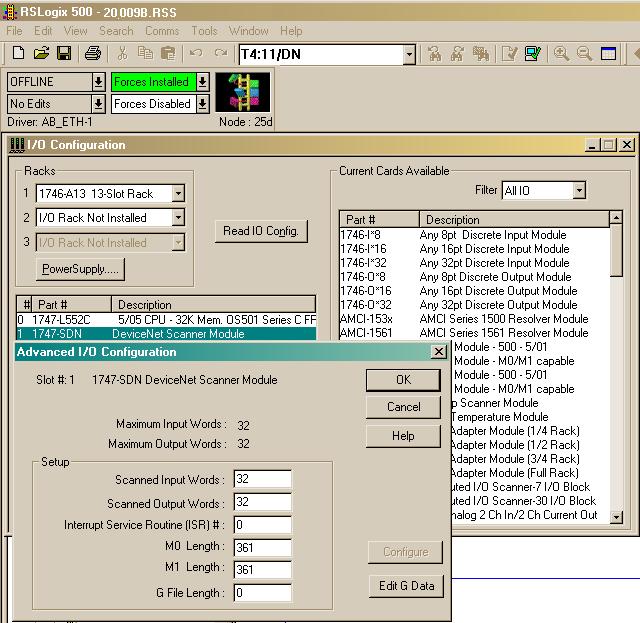Click the window view toolbar icon
640x623 pixels.
tap(608, 53)
